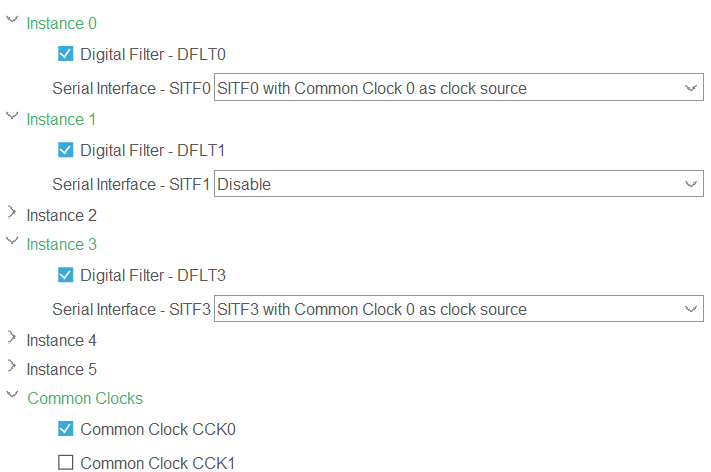
Task: Select the Instance 2 tree label
Action: click(x=61, y=215)
